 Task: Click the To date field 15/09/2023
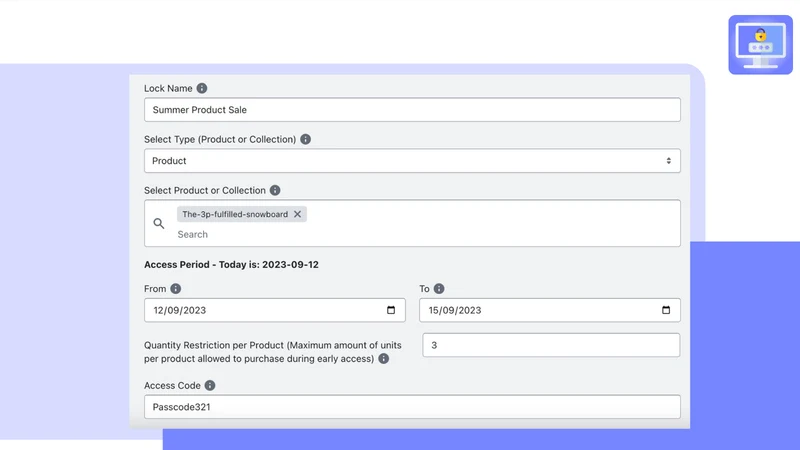tap(549, 310)
